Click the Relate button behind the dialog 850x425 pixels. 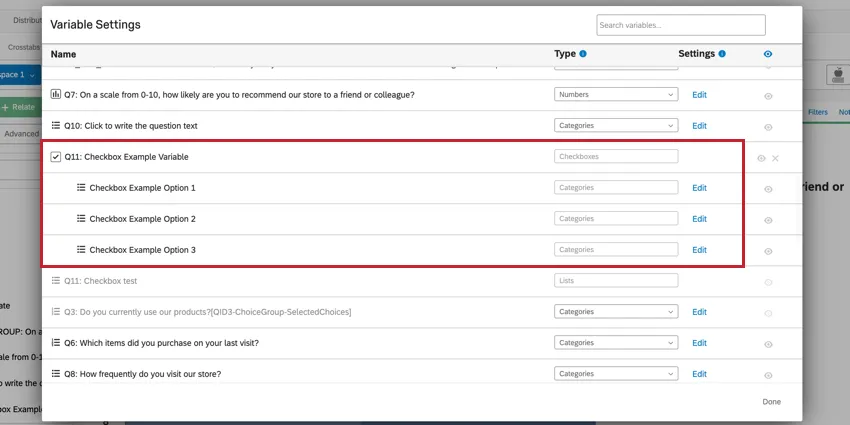(x=20, y=106)
